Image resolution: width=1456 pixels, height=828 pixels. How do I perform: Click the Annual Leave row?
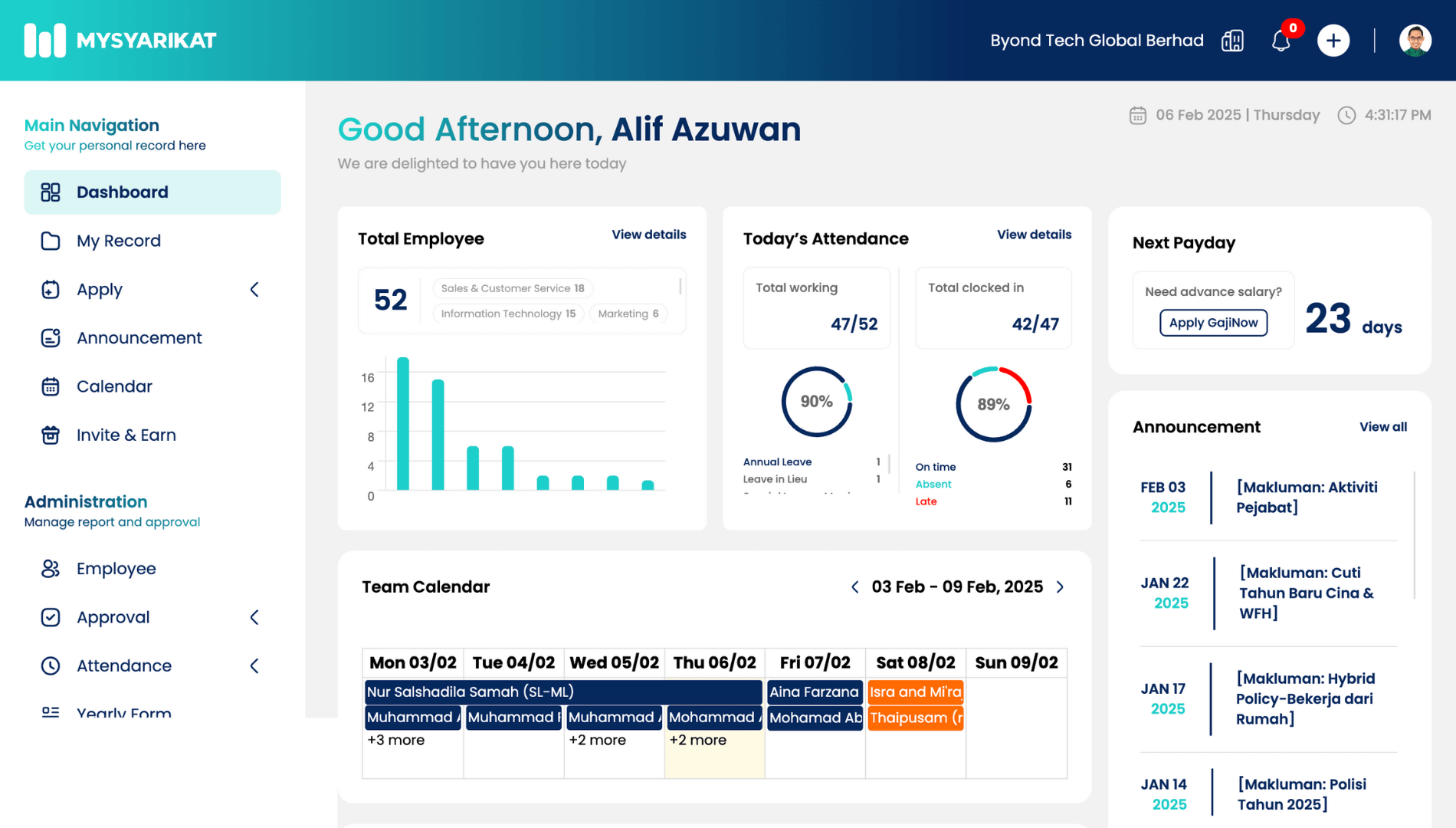[x=812, y=462]
